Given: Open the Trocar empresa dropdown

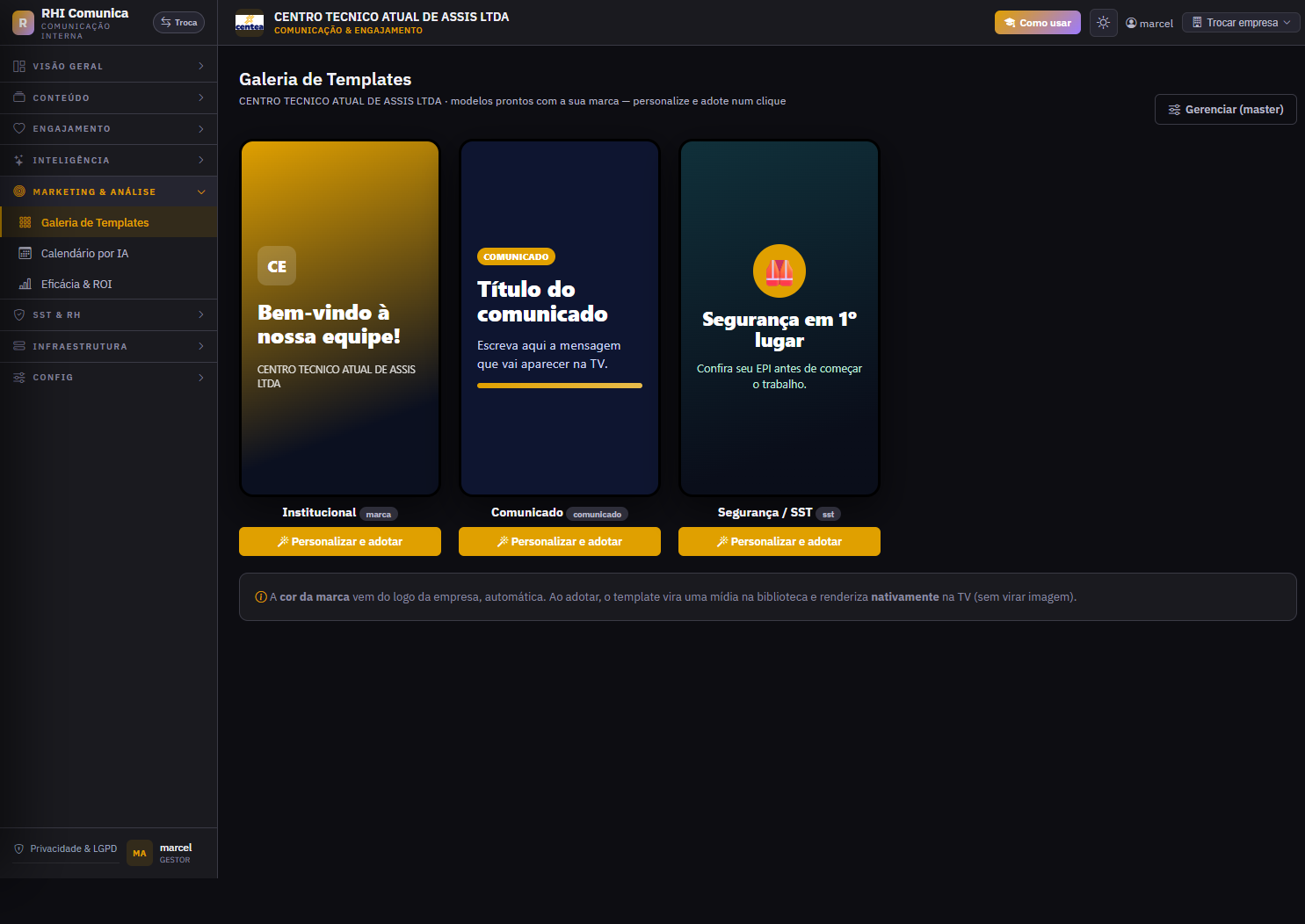Looking at the screenshot, I should pos(1240,23).
